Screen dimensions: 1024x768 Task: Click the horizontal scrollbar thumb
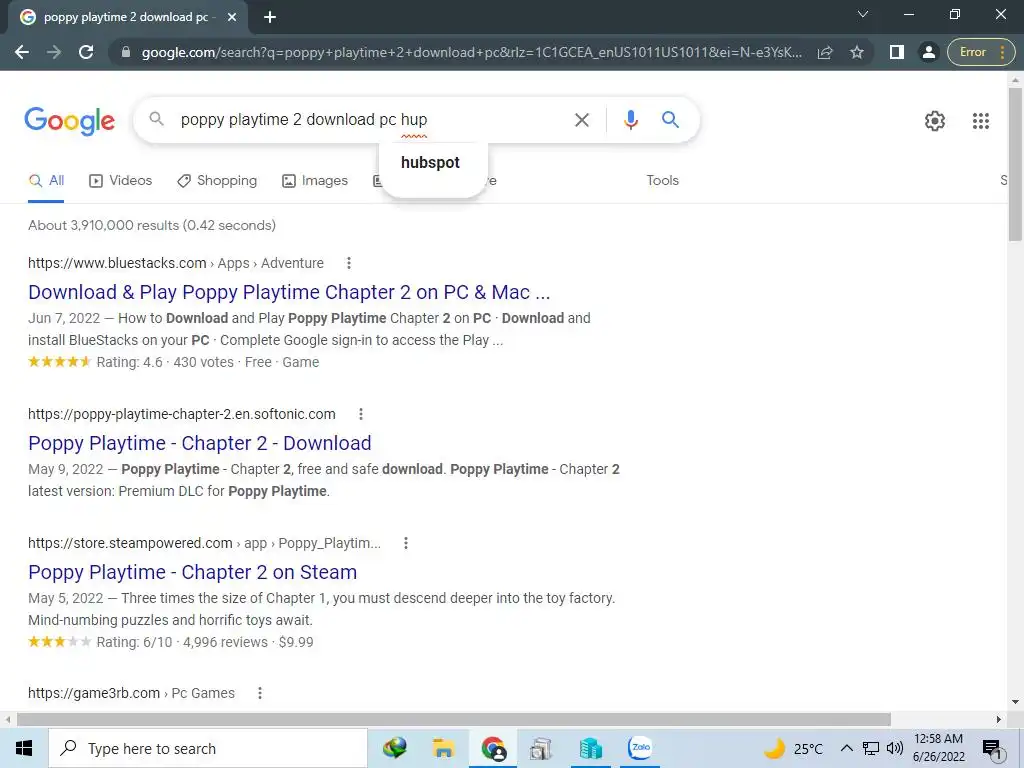point(453,720)
